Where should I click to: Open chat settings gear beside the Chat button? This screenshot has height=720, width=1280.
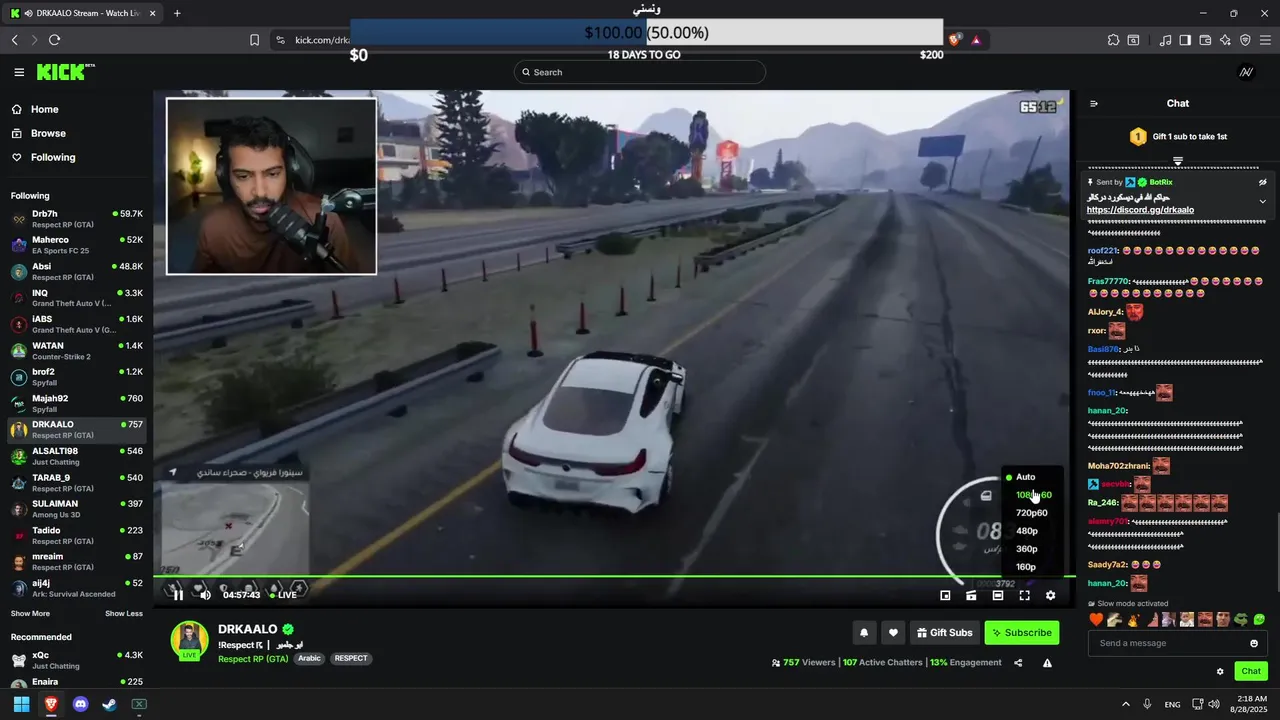[1220, 672]
